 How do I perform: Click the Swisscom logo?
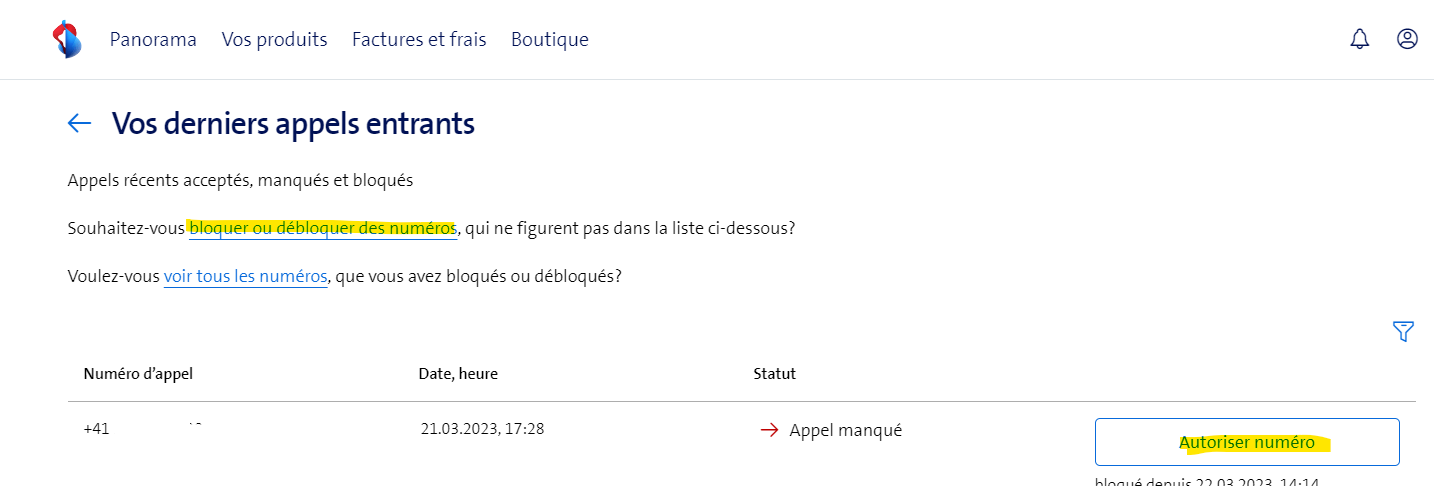66,39
